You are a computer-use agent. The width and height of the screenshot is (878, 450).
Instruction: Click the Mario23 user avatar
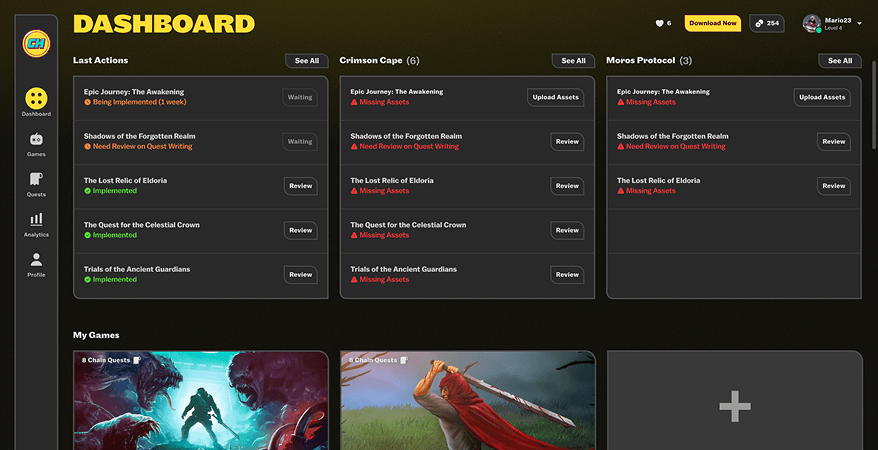pyautogui.click(x=812, y=23)
